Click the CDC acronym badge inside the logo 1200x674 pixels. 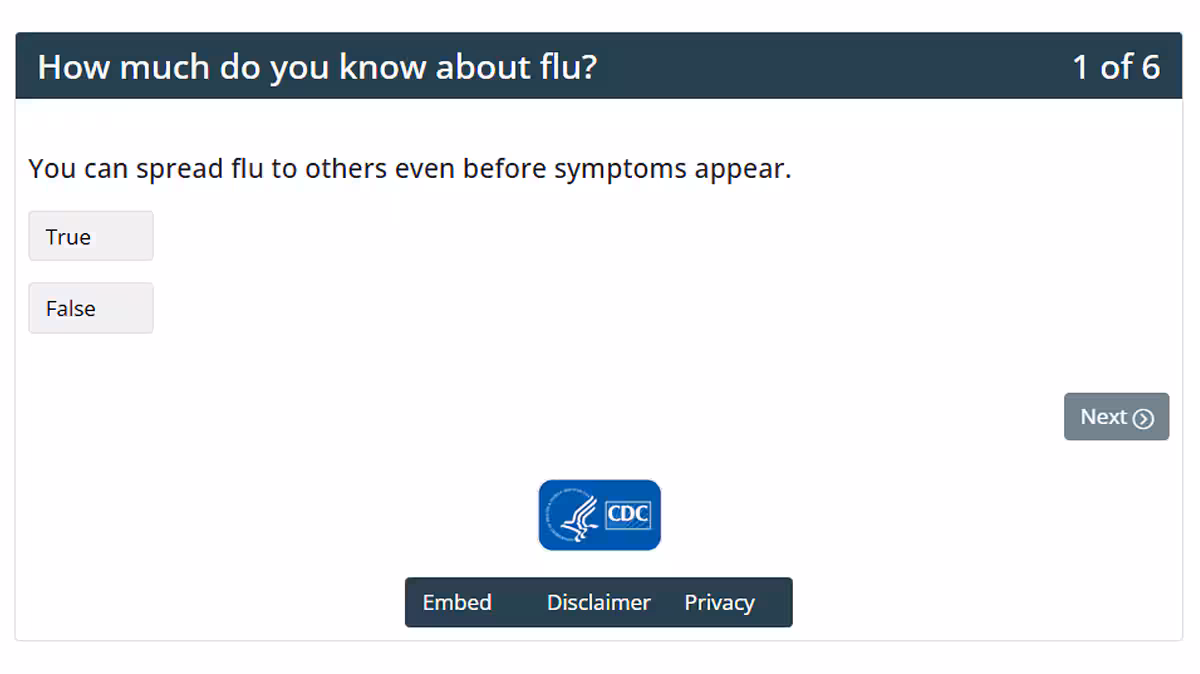[625, 515]
